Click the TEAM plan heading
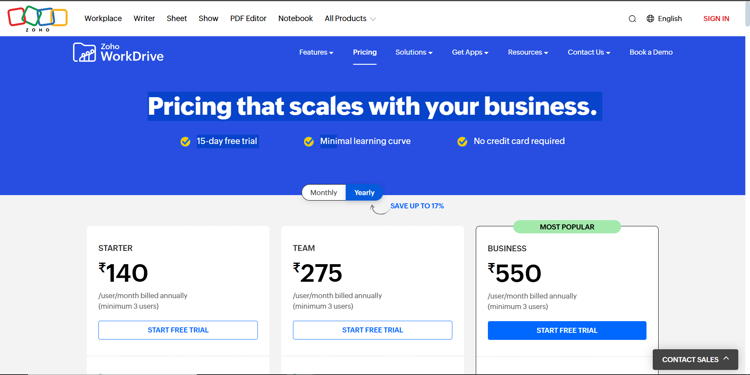The width and height of the screenshot is (750, 375). click(x=304, y=248)
